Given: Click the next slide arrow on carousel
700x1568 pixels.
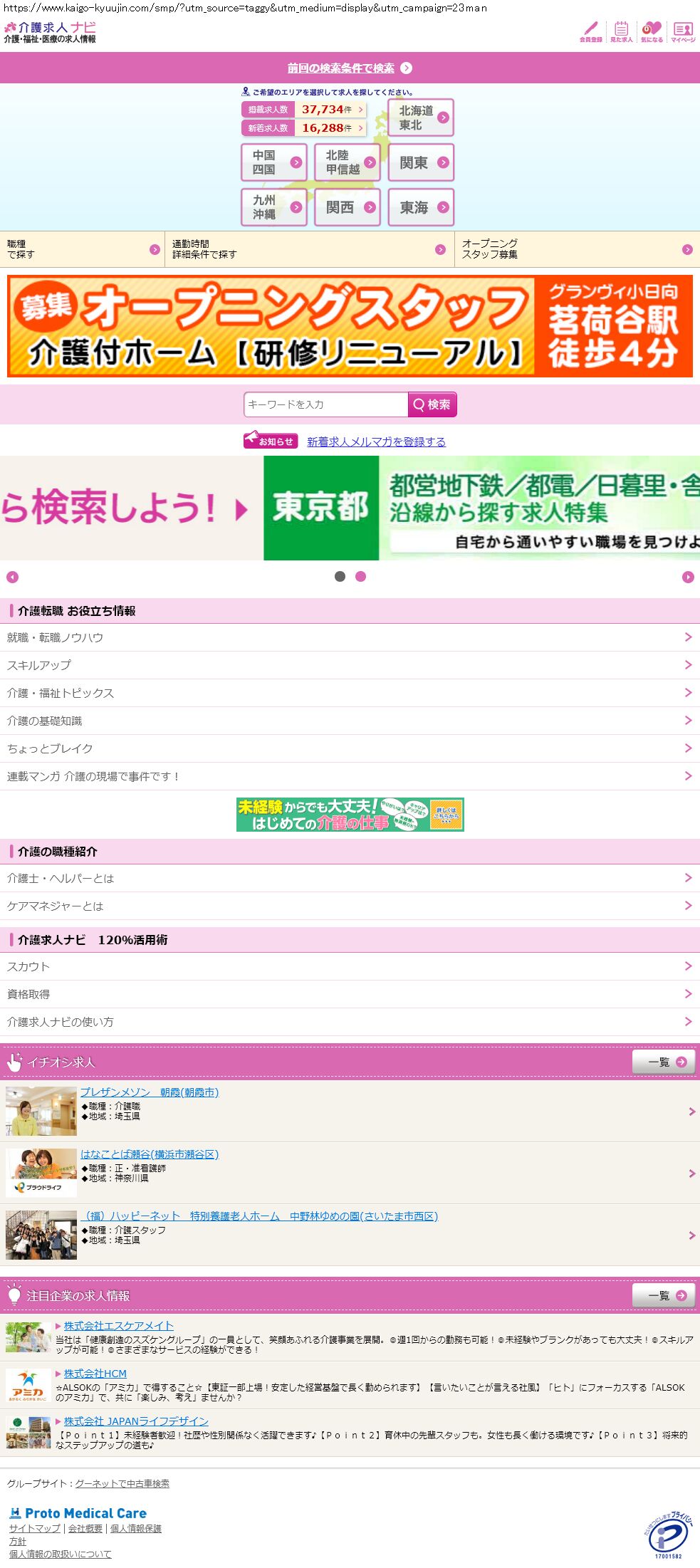Looking at the screenshot, I should tap(687, 577).
